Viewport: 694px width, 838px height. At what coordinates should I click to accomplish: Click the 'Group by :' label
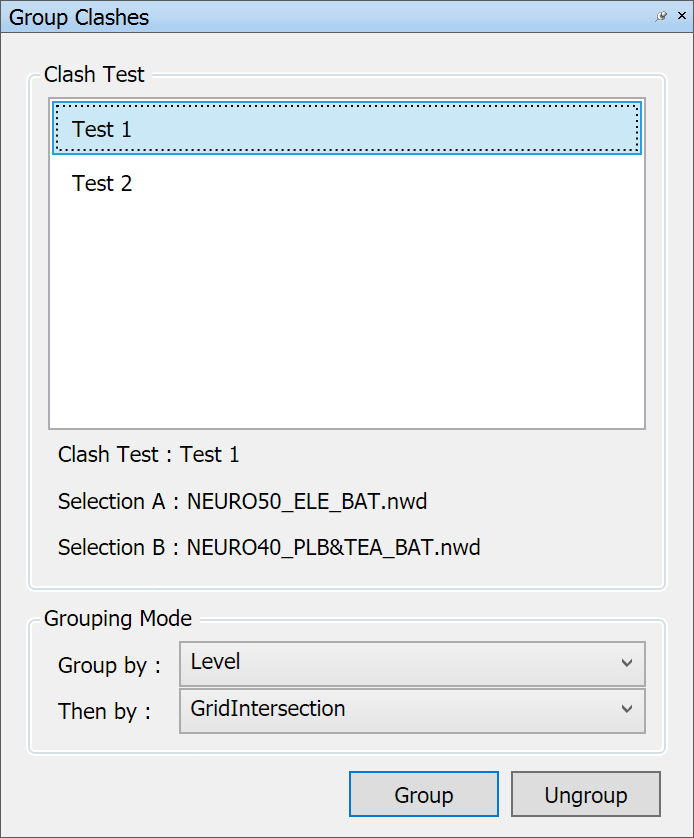coord(109,665)
